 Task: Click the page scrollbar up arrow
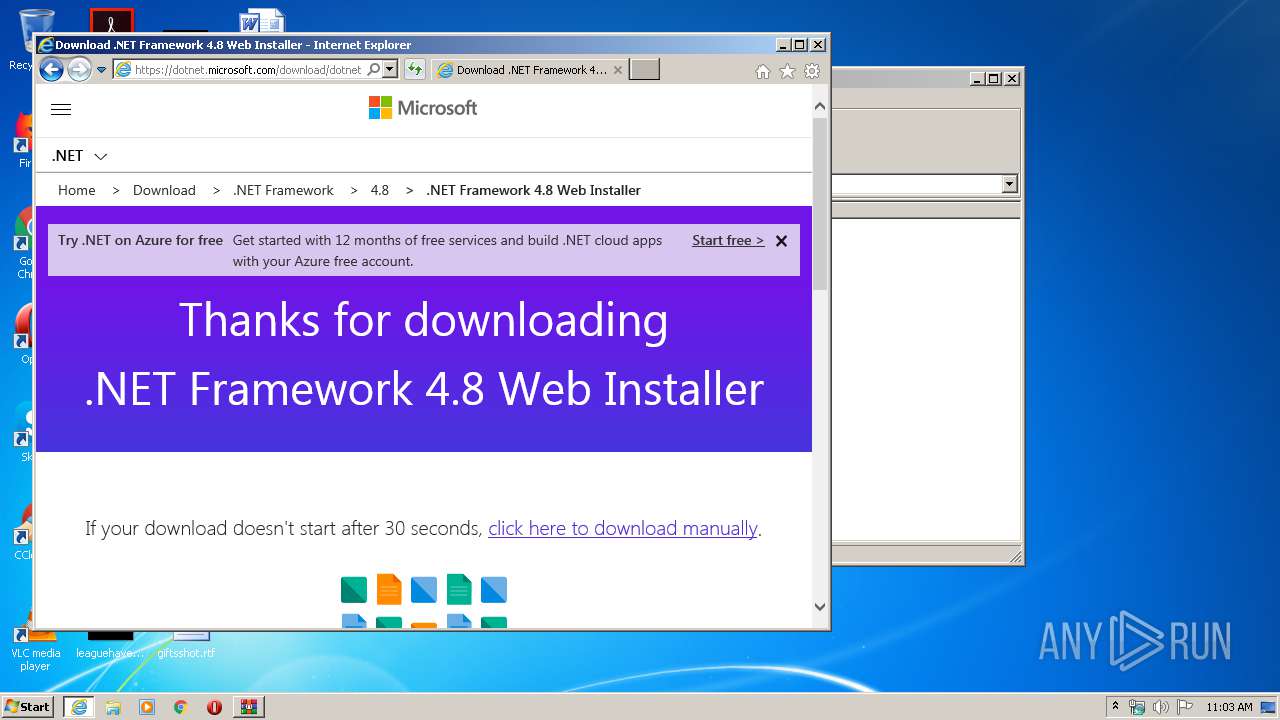coord(820,106)
